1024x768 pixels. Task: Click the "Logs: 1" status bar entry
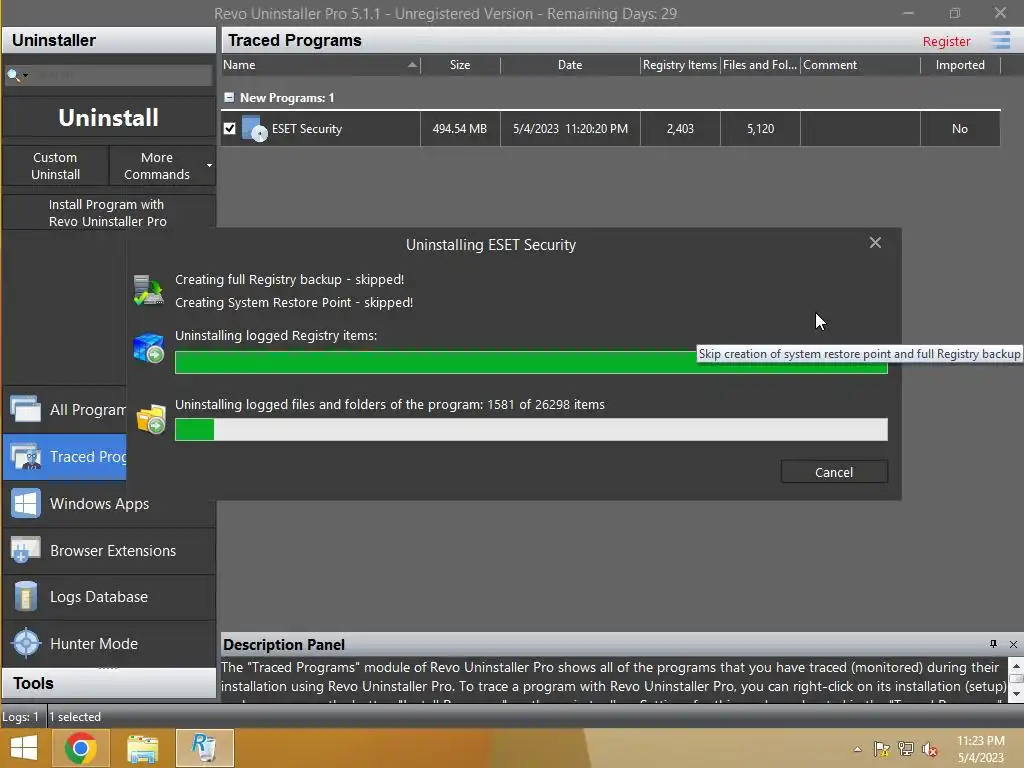pos(20,716)
